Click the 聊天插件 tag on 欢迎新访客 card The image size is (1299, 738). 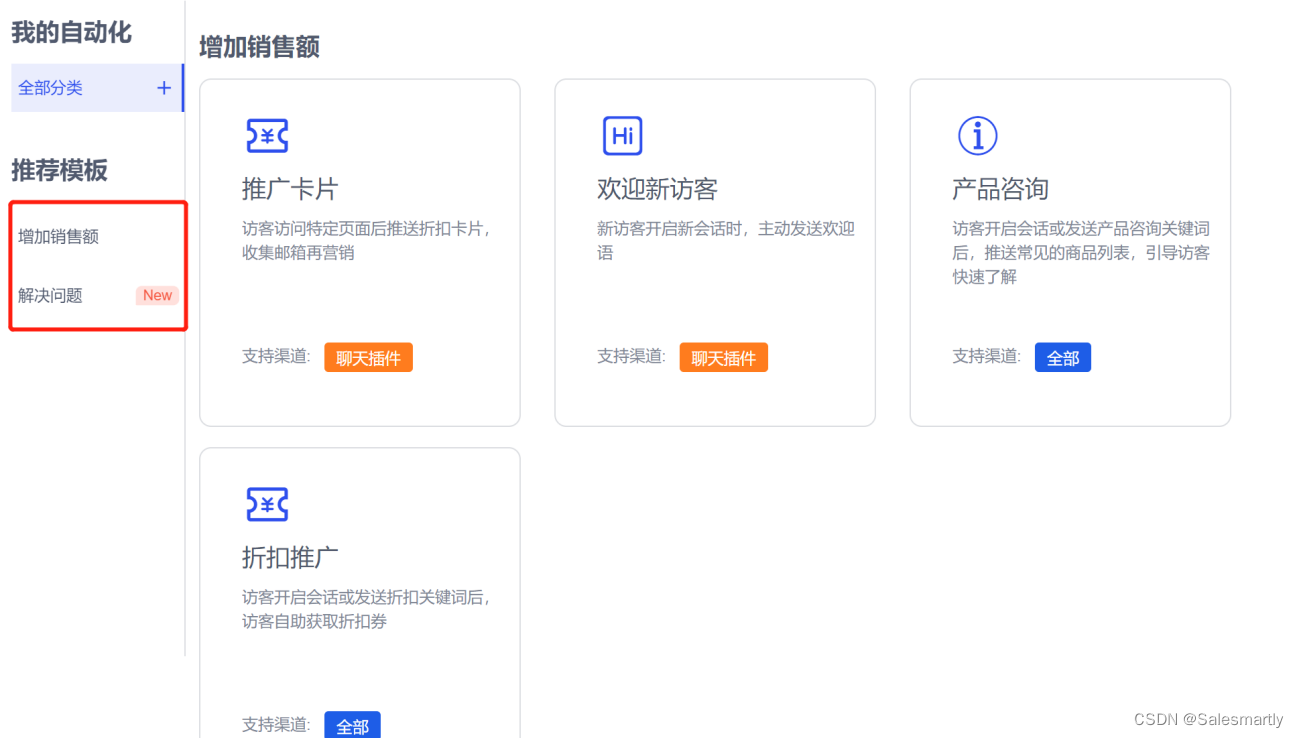723,358
